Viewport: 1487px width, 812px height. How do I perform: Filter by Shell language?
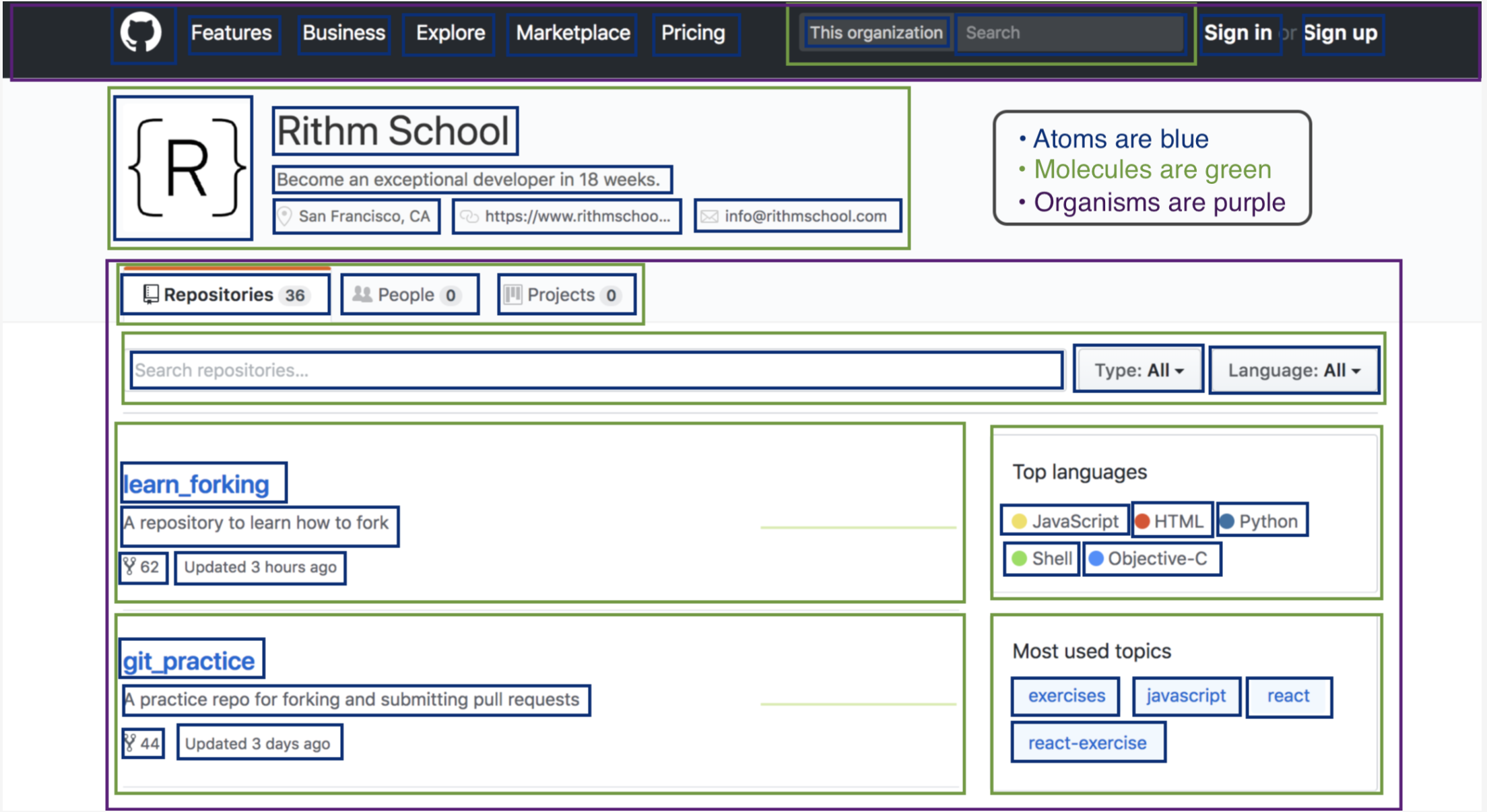(1042, 558)
